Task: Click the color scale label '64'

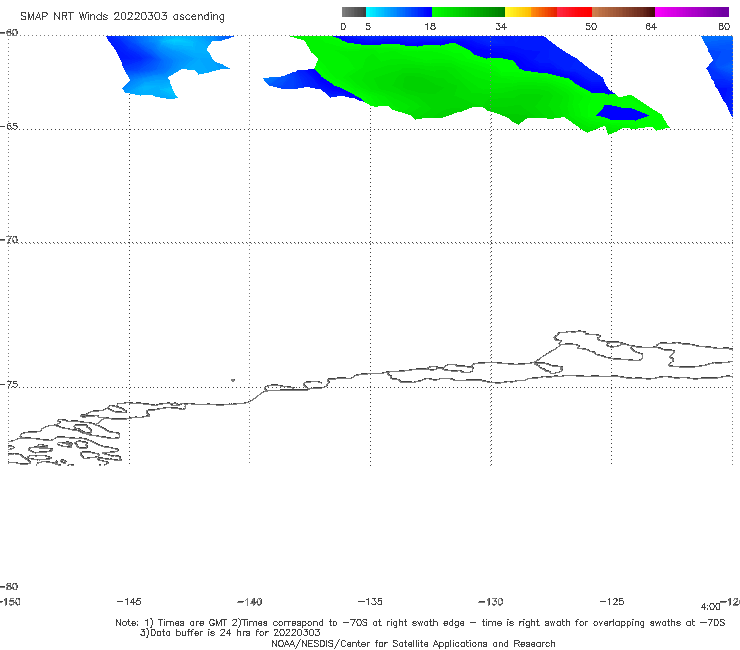Action: click(x=651, y=26)
